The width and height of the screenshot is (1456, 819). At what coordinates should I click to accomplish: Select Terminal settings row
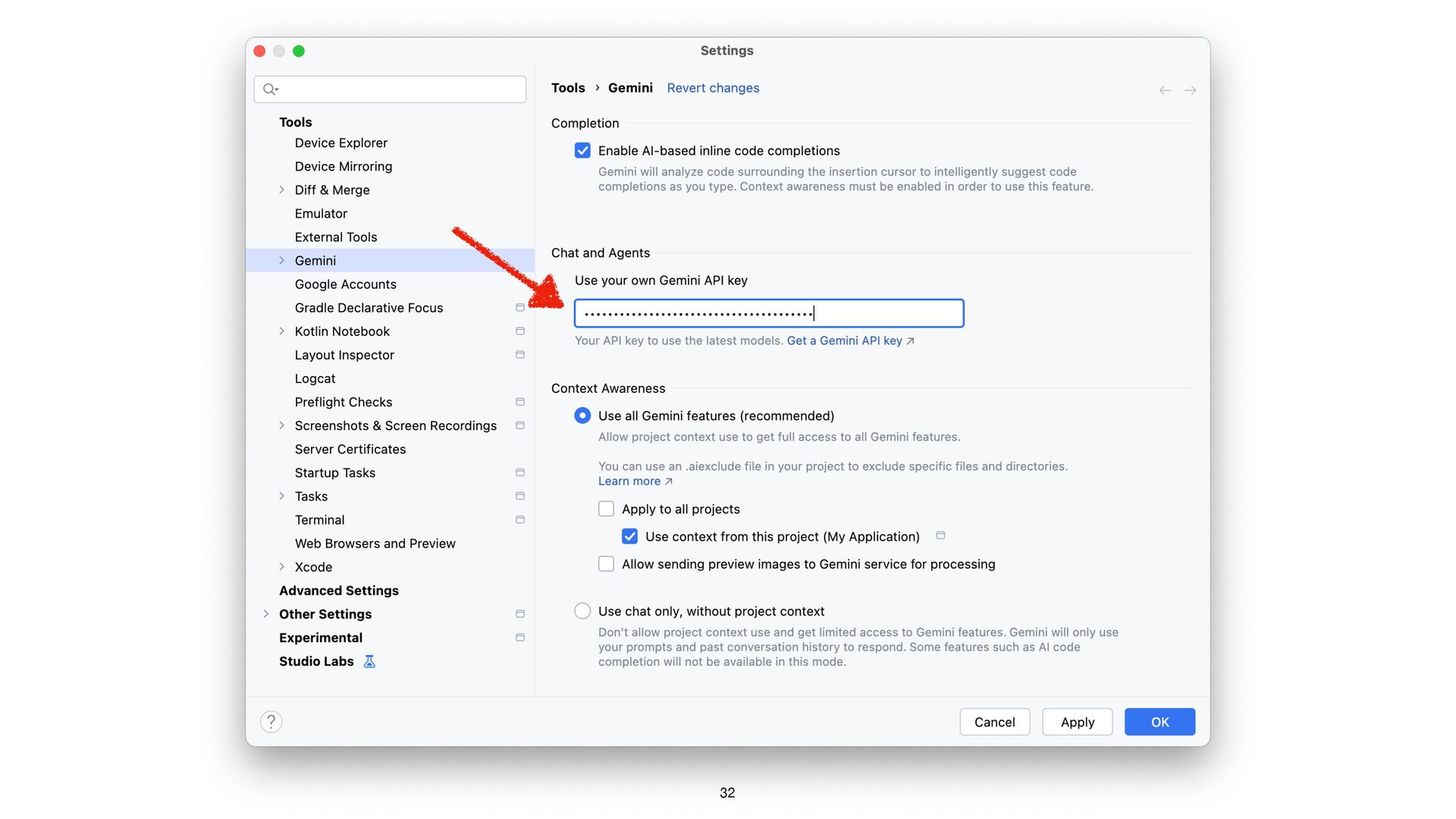click(x=390, y=519)
